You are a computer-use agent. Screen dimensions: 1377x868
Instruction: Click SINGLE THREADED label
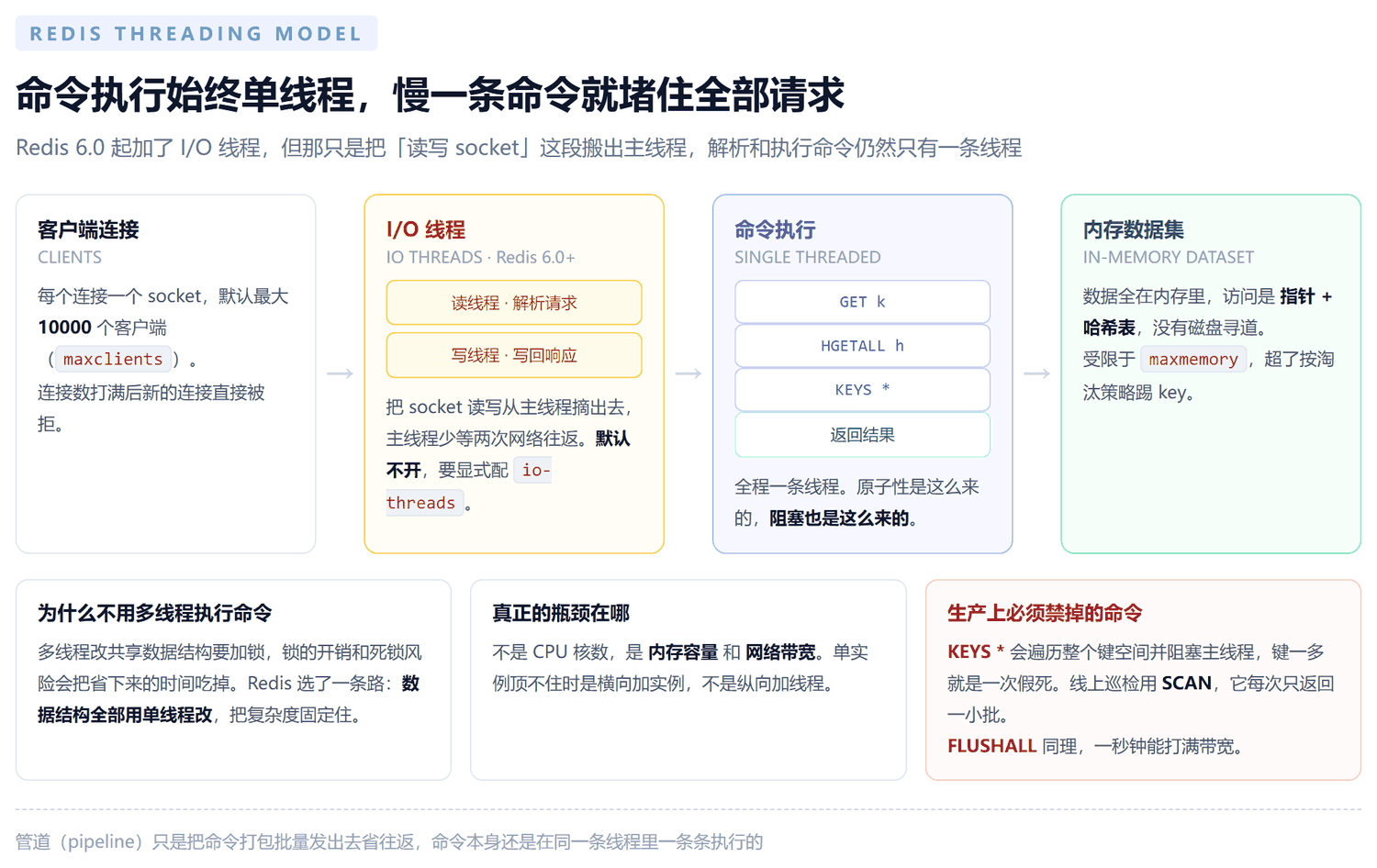click(808, 258)
